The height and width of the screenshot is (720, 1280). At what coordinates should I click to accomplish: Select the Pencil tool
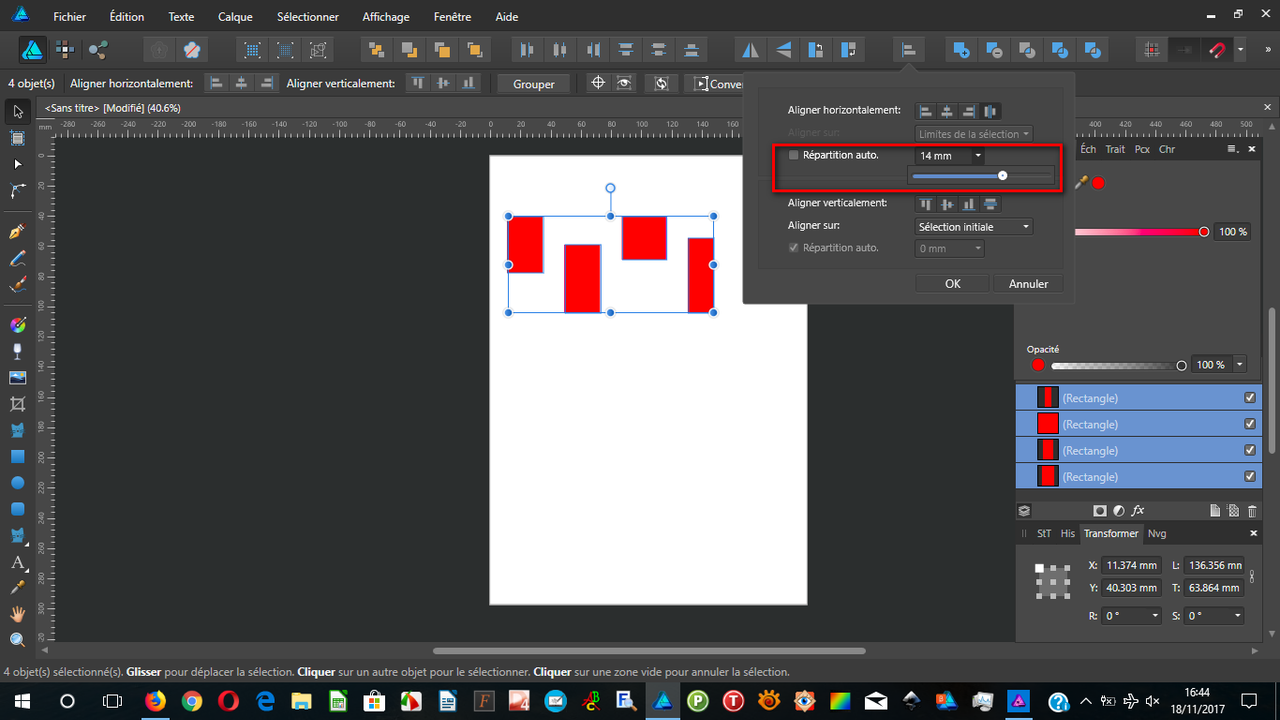click(x=17, y=258)
